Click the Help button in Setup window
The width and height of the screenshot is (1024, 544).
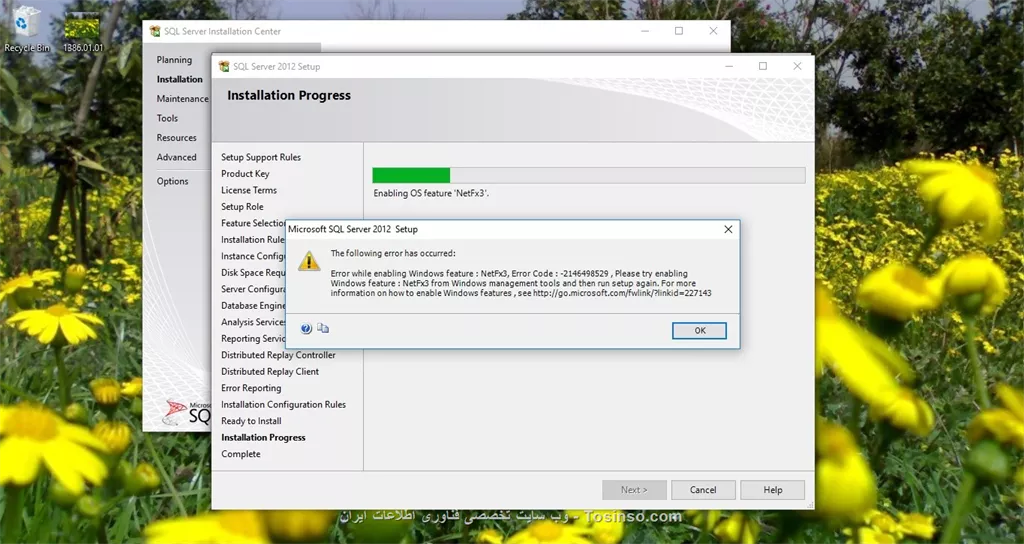(x=773, y=490)
